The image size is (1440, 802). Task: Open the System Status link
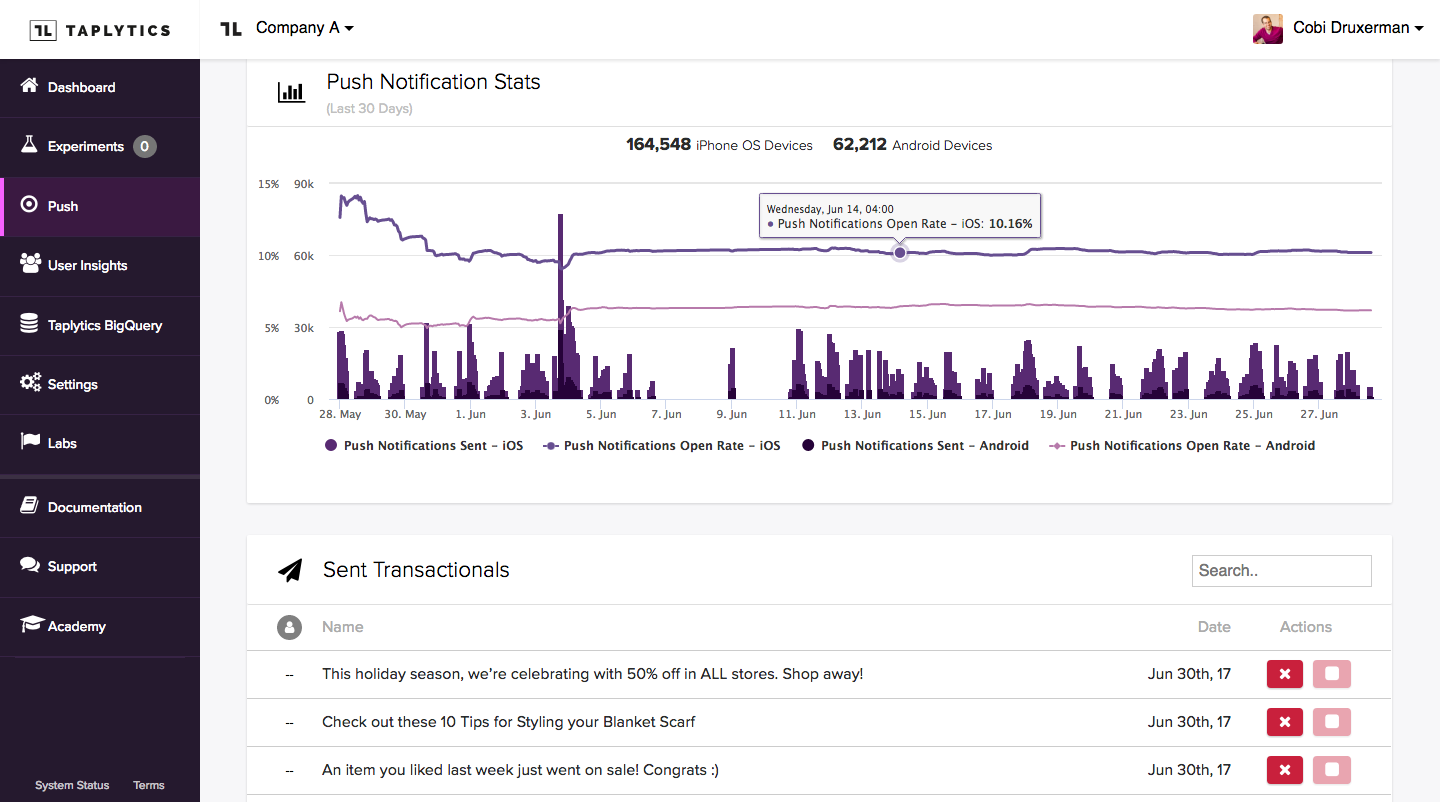point(72,785)
